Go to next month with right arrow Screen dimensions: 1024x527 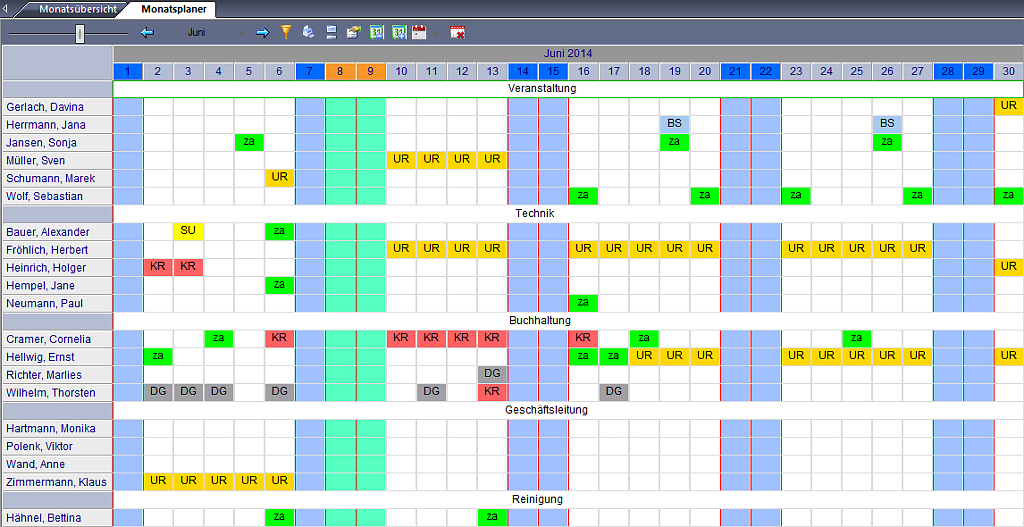click(x=263, y=33)
